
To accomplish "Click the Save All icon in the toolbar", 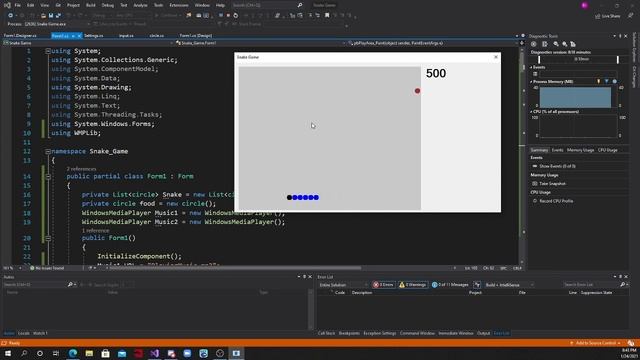I will (58, 16).
